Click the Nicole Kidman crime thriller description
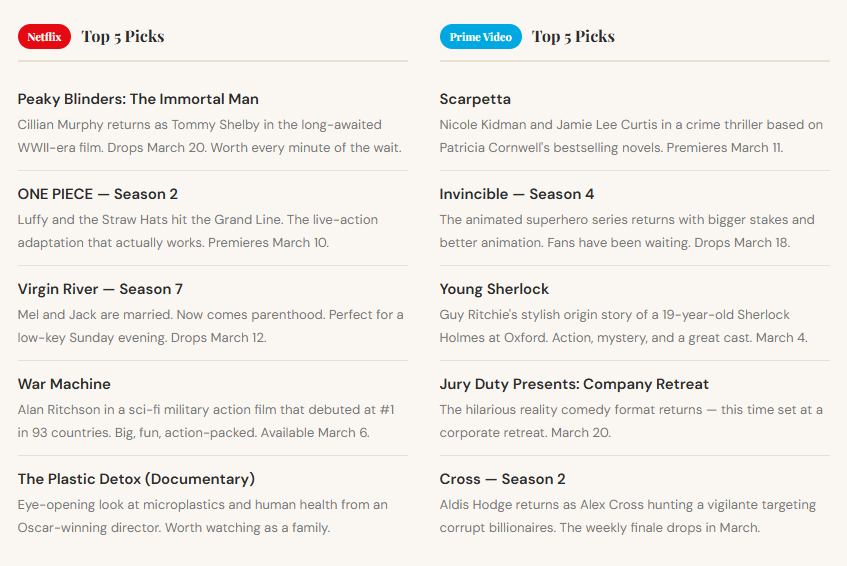This screenshot has width=847, height=566. pyautogui.click(x=631, y=136)
